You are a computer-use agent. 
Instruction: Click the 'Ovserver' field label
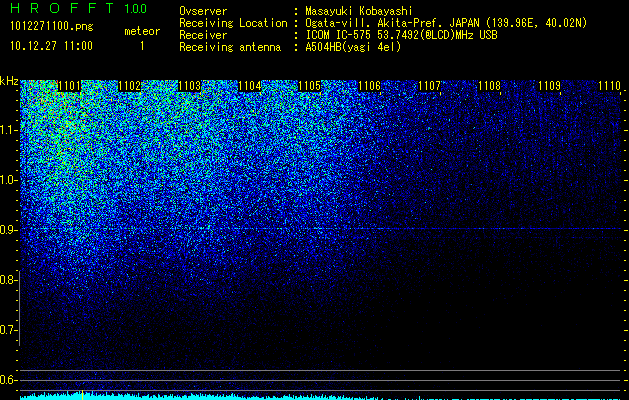click(203, 11)
